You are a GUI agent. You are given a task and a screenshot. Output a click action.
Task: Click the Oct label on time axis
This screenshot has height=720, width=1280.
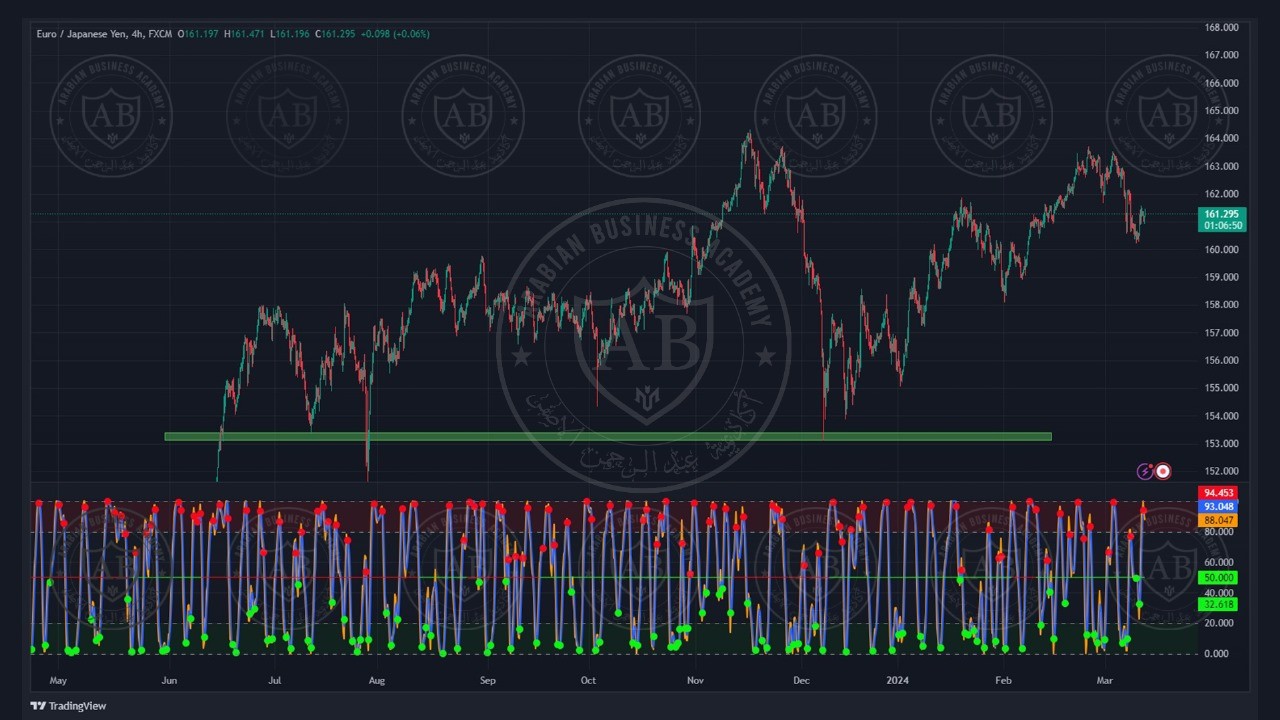(588, 681)
